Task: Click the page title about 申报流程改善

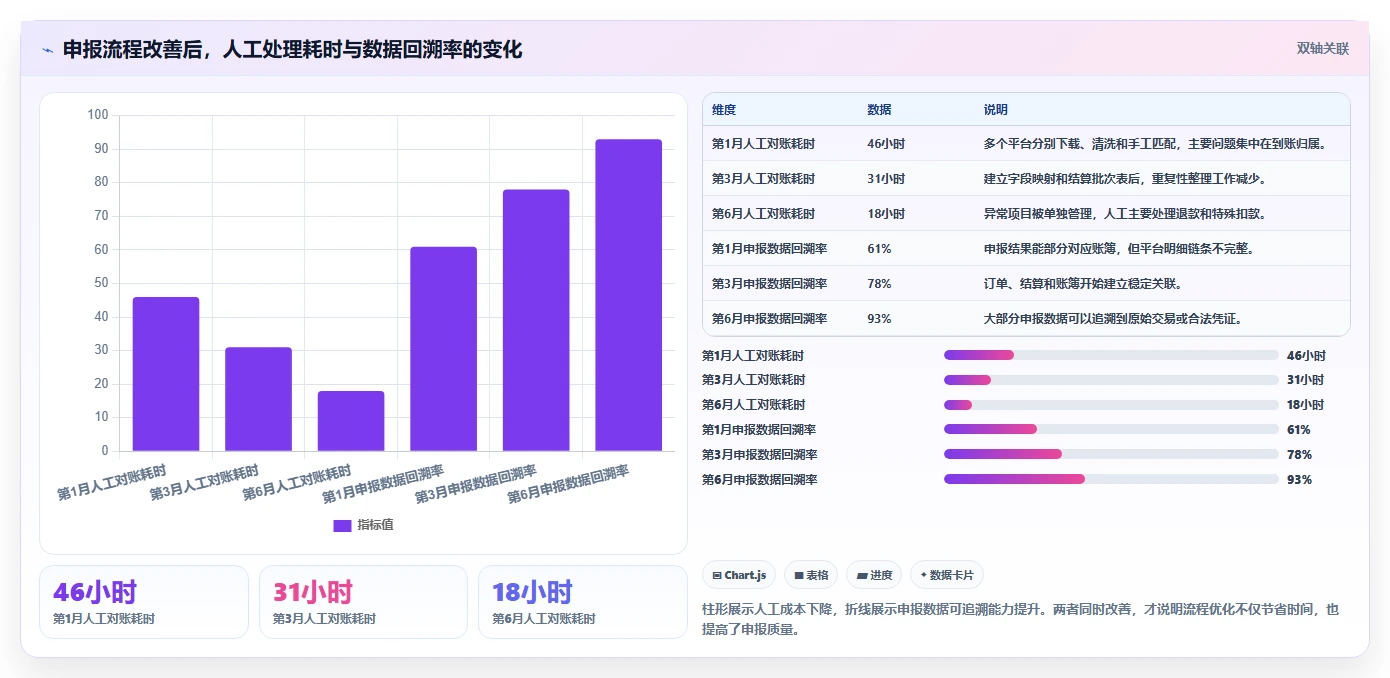Action: click(292, 50)
